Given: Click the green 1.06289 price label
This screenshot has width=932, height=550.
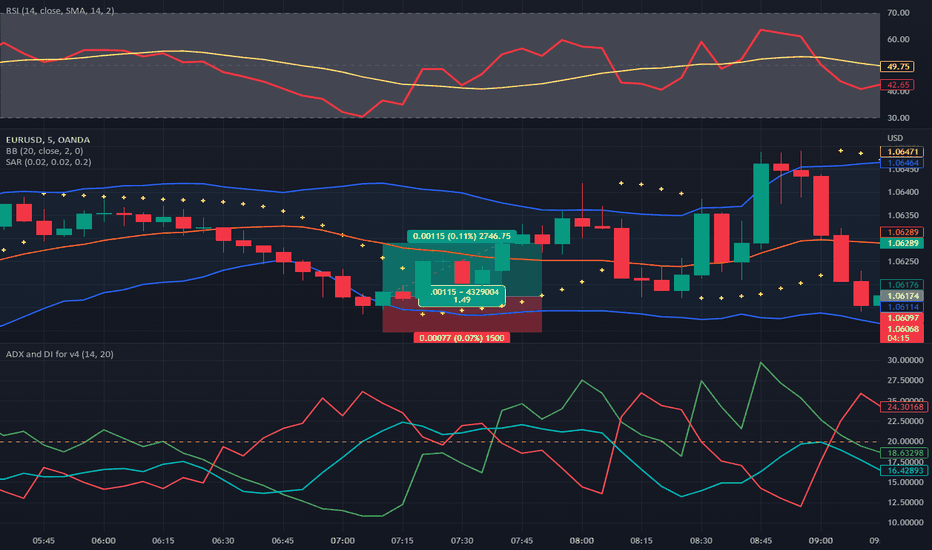Looking at the screenshot, I should [902, 243].
